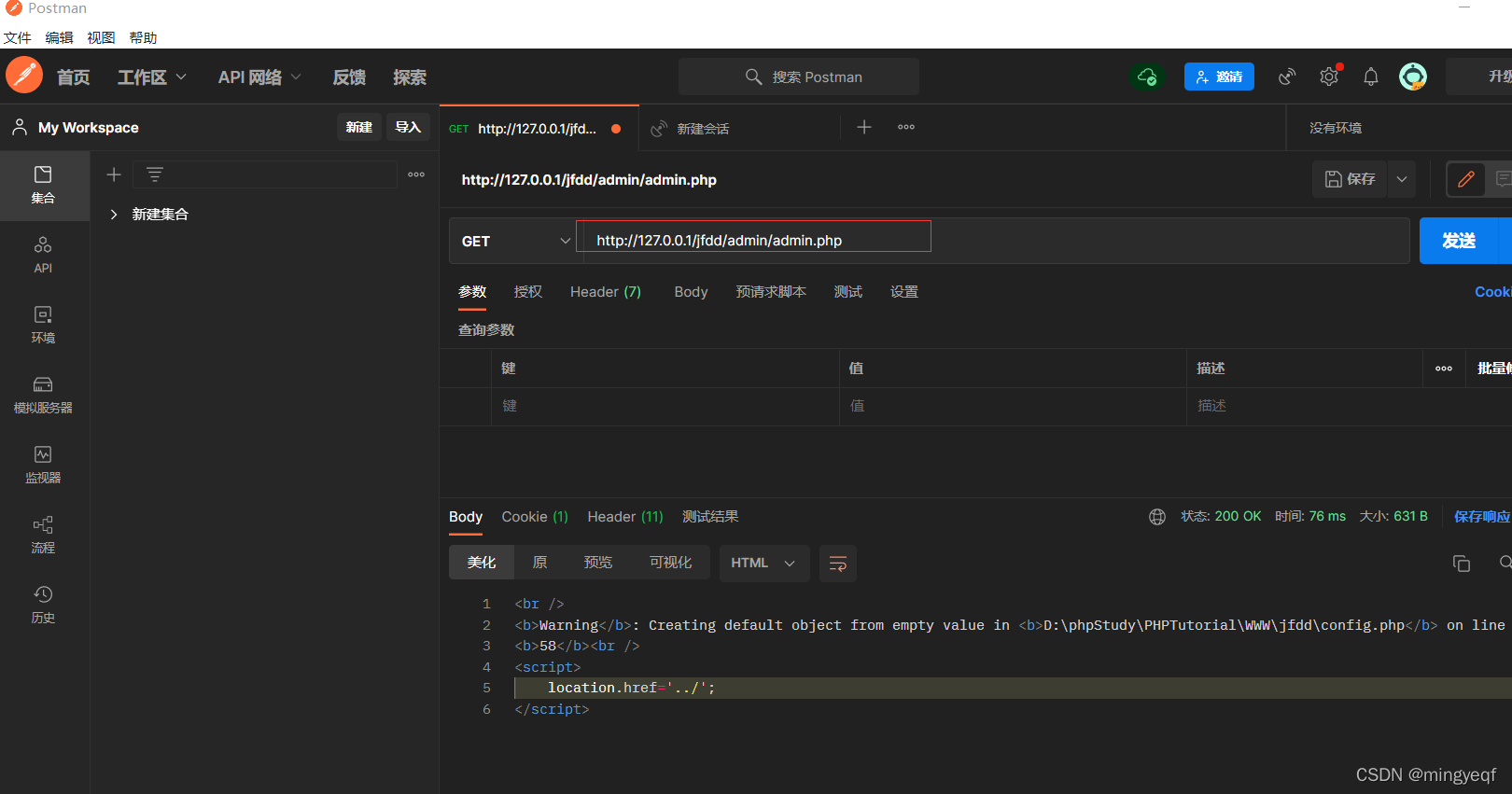Open the History sidebar section
Viewport: 1512px width, 794px height.
[43, 605]
